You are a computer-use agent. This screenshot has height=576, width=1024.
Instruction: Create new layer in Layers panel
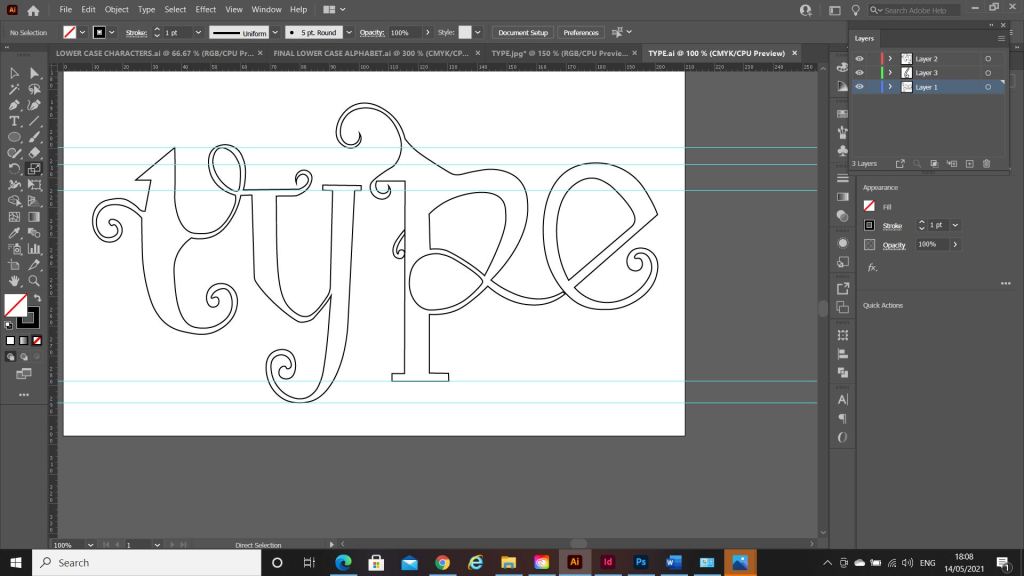[969, 163]
